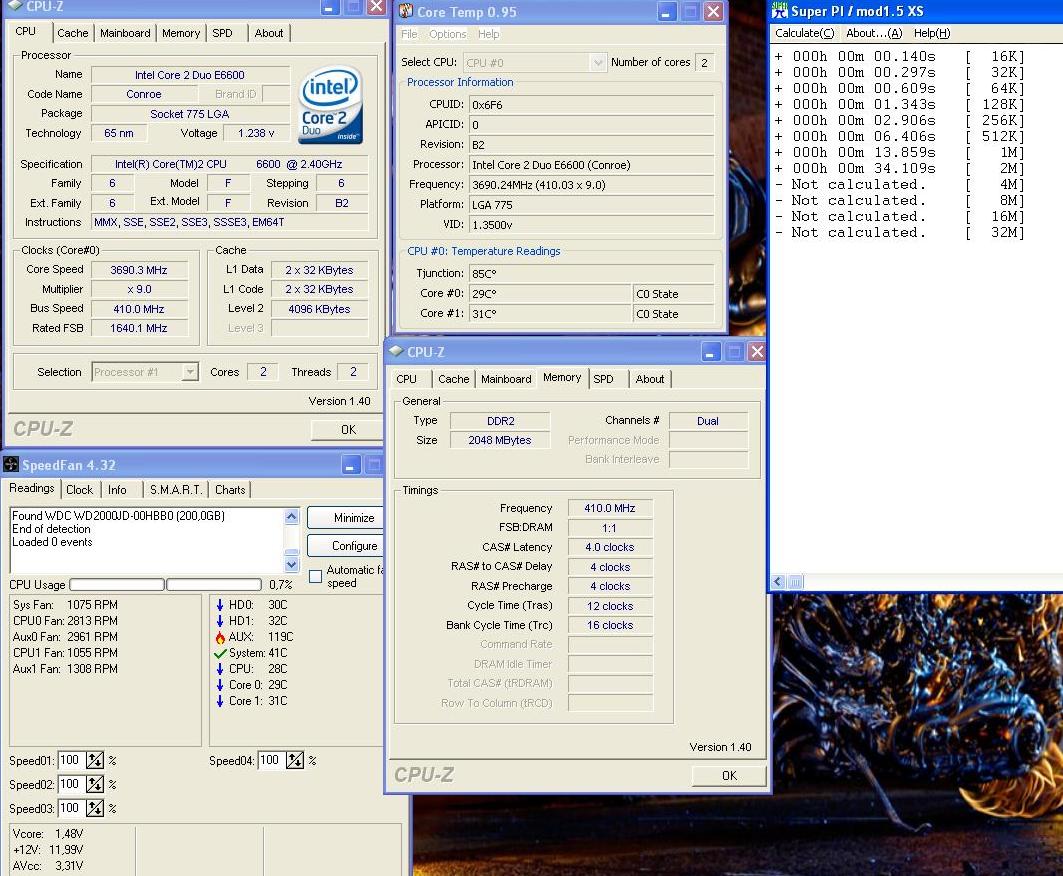Screen dimensions: 1063x876
Task: Click the HD1 blue down arrow icon
Action: [x=220, y=621]
